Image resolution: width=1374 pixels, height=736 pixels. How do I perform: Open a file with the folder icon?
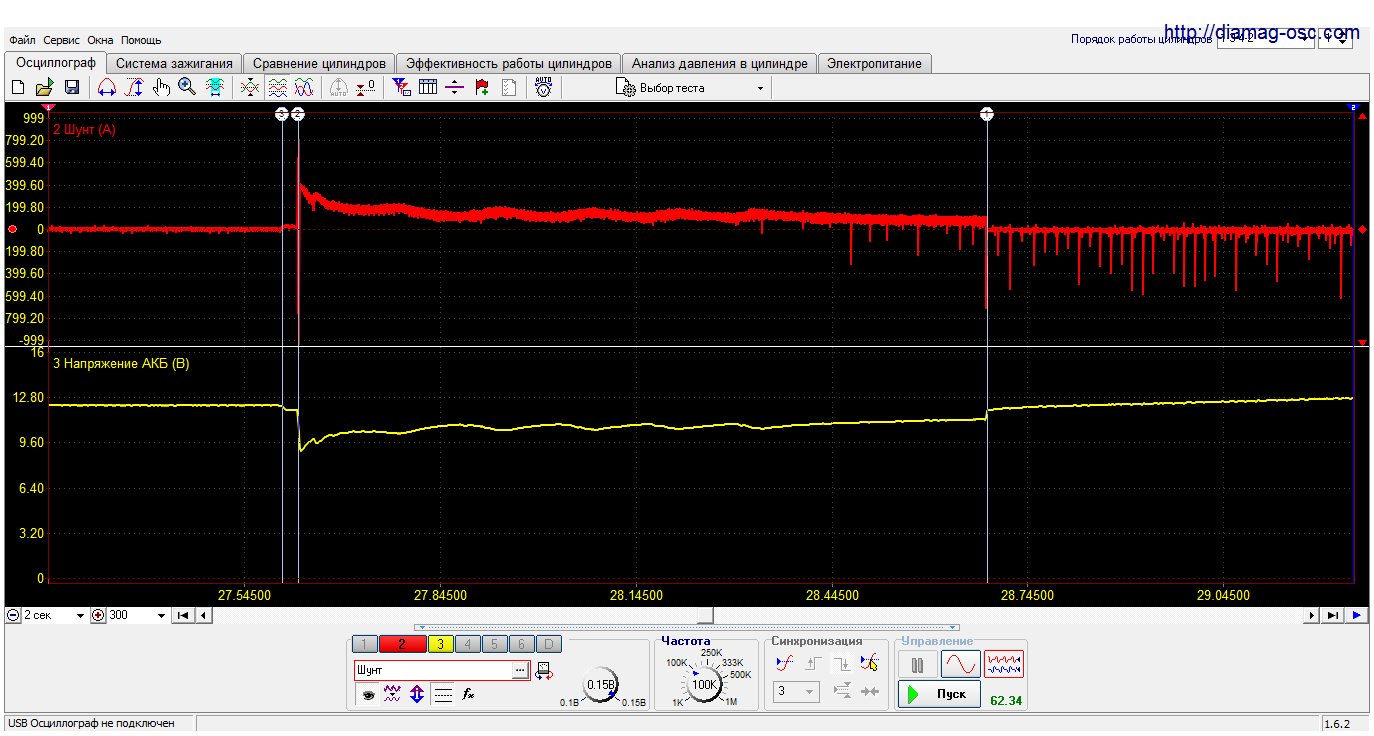[45, 88]
